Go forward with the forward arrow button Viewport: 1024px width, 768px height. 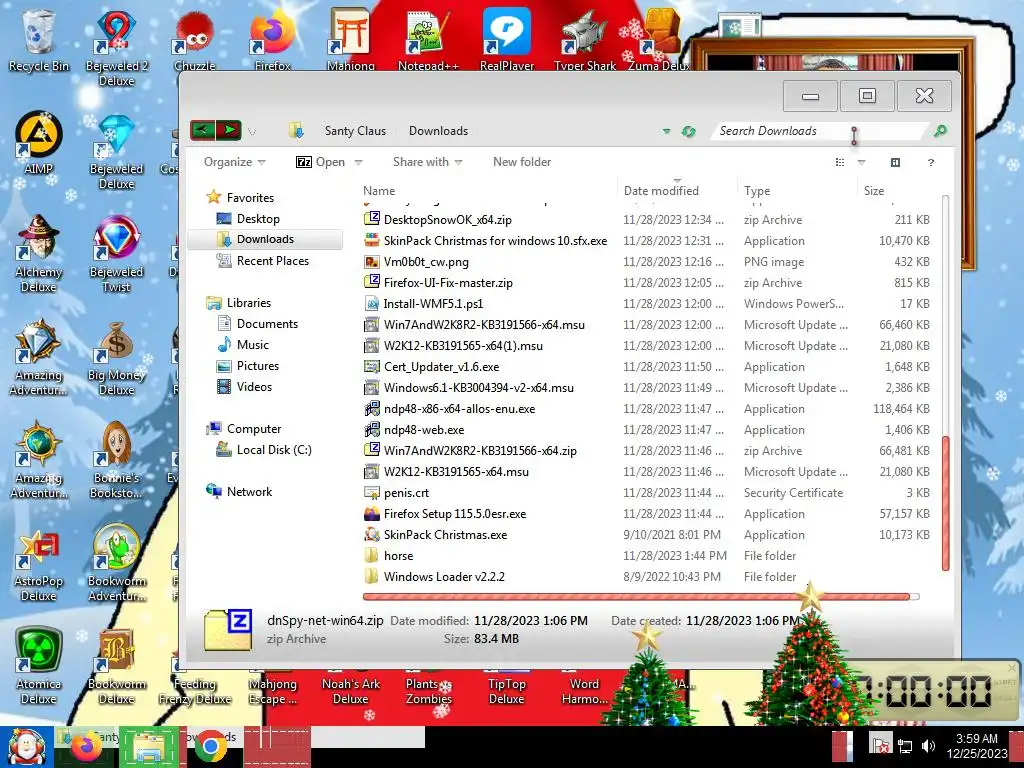229,130
